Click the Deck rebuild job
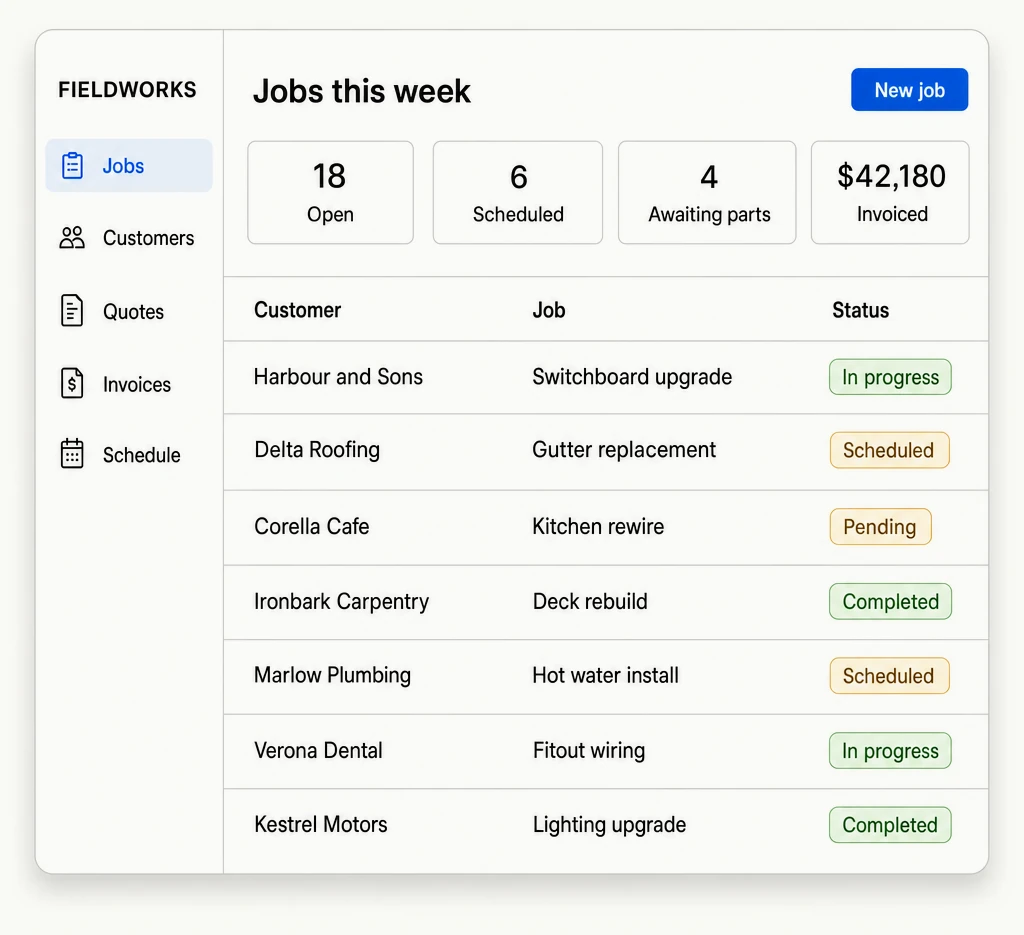This screenshot has width=1024, height=935. coord(590,601)
